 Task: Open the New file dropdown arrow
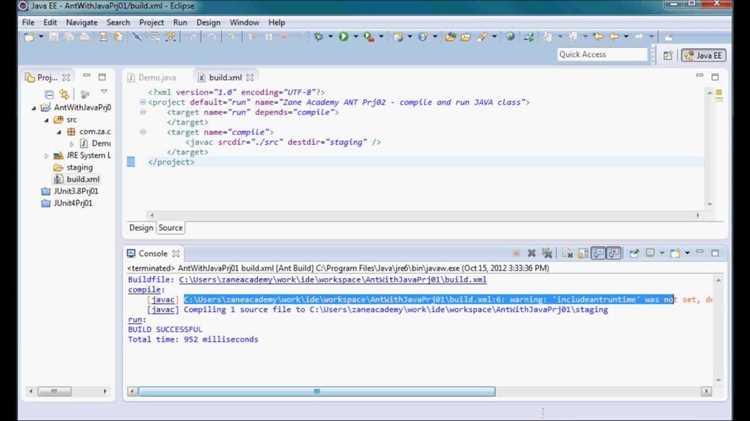coord(41,36)
